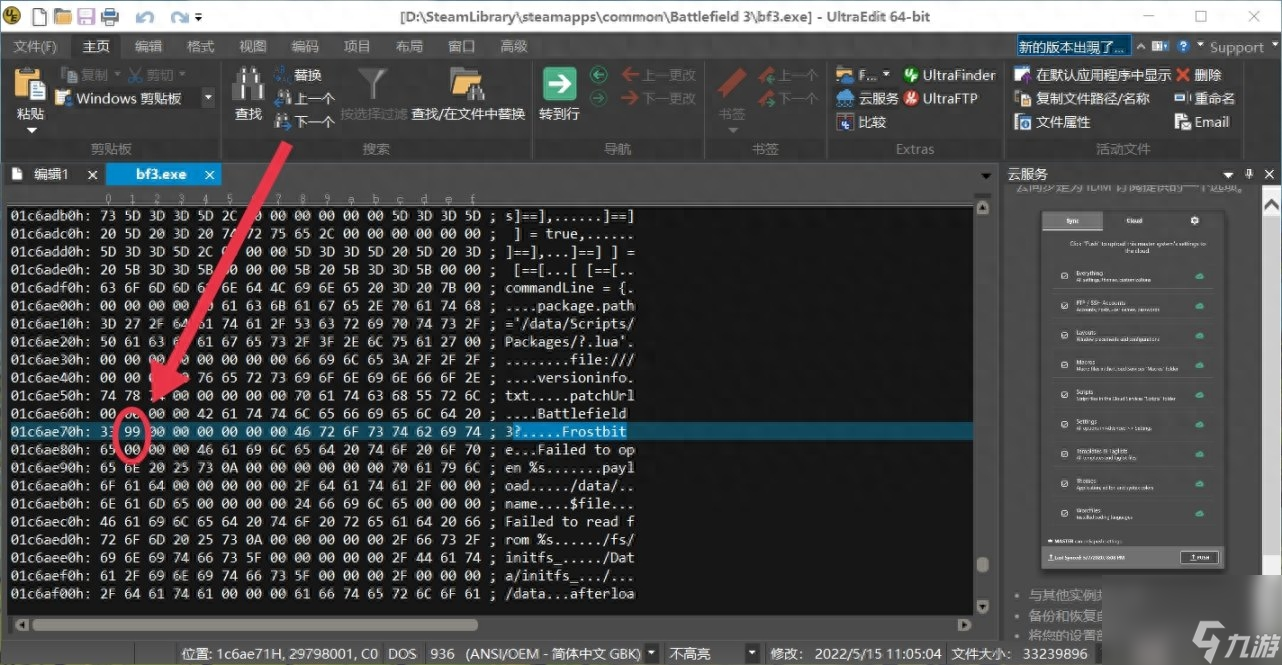1282x665 pixels.
Task: Click the text 'Battlefield' in ASCII column
Action: [581, 413]
